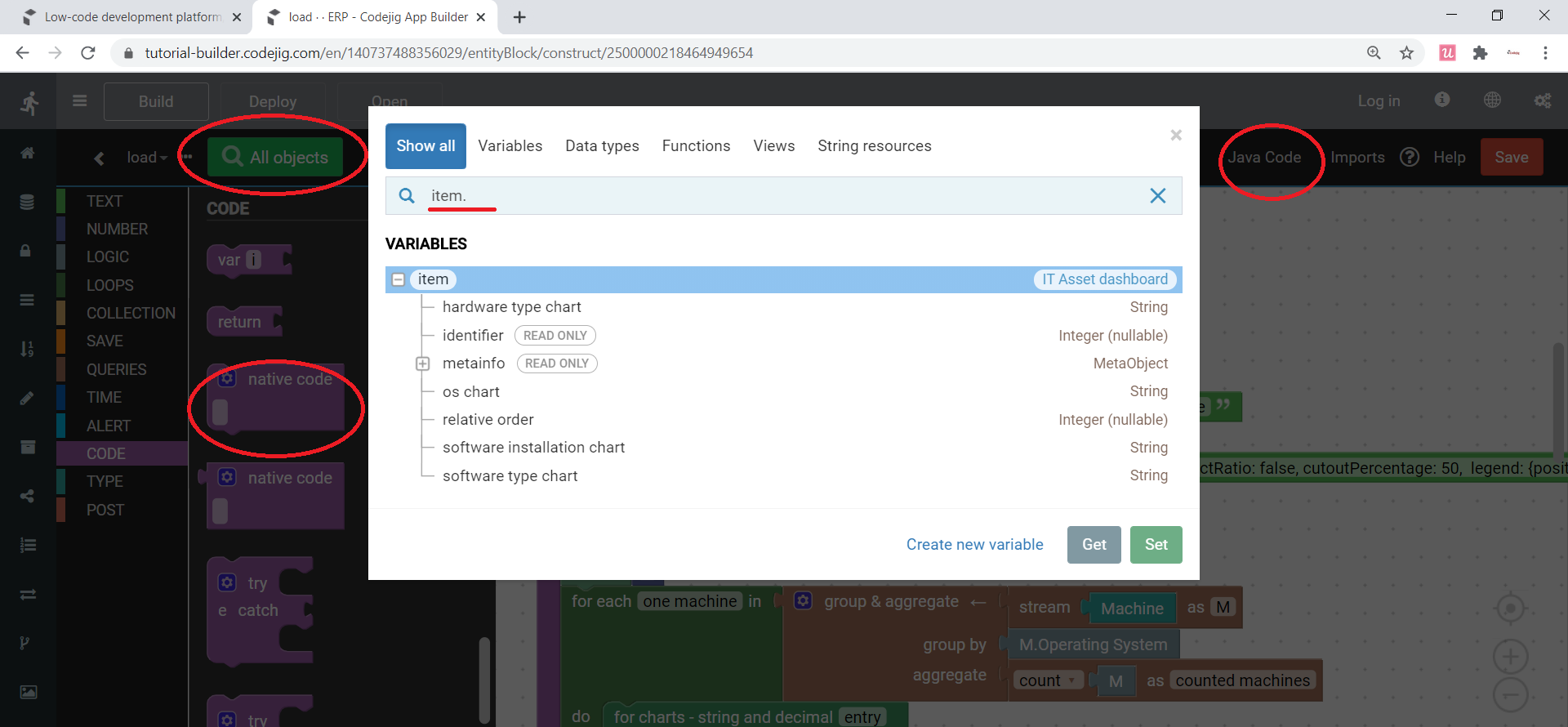Screen dimensions: 1568x727
Task: Select the software installation chart variable
Action: [533, 448]
